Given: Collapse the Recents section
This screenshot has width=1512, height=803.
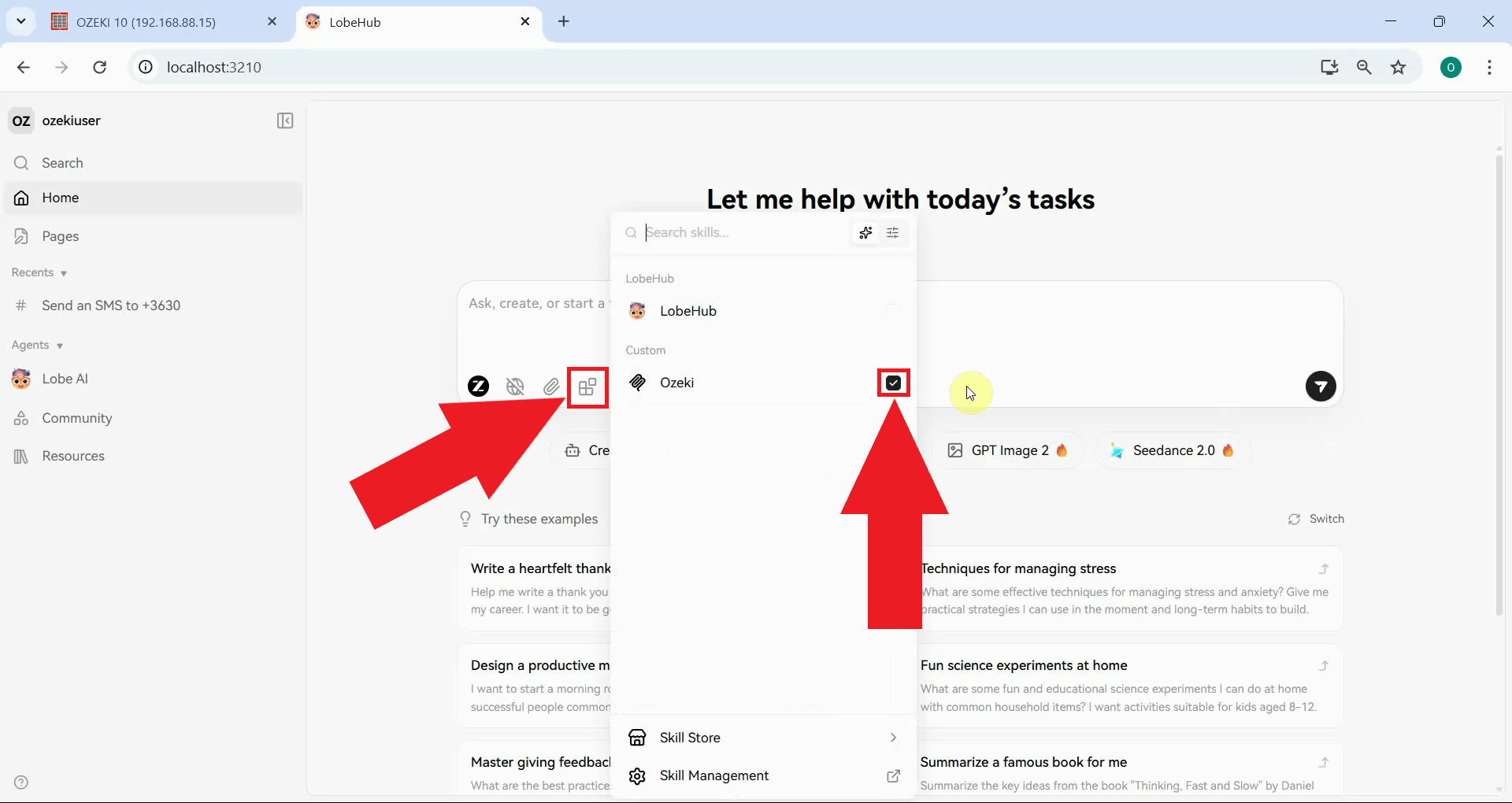Looking at the screenshot, I should point(39,272).
